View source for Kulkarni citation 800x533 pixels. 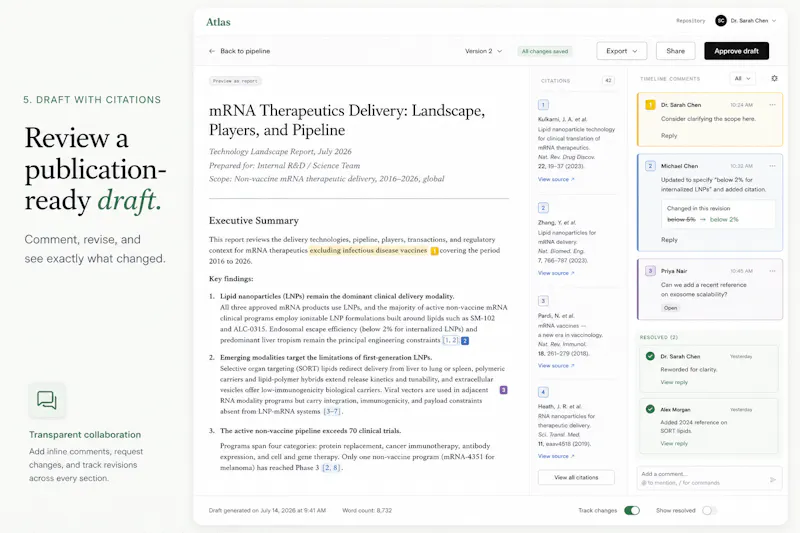coord(556,179)
